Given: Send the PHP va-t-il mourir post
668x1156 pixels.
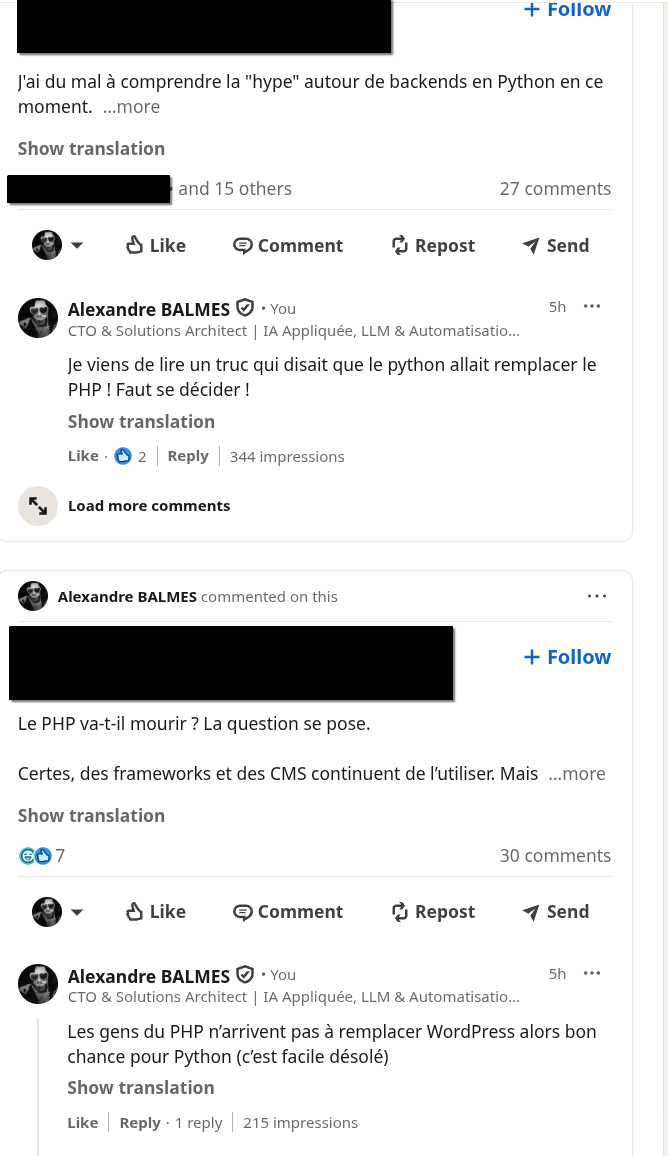Looking at the screenshot, I should (556, 912).
